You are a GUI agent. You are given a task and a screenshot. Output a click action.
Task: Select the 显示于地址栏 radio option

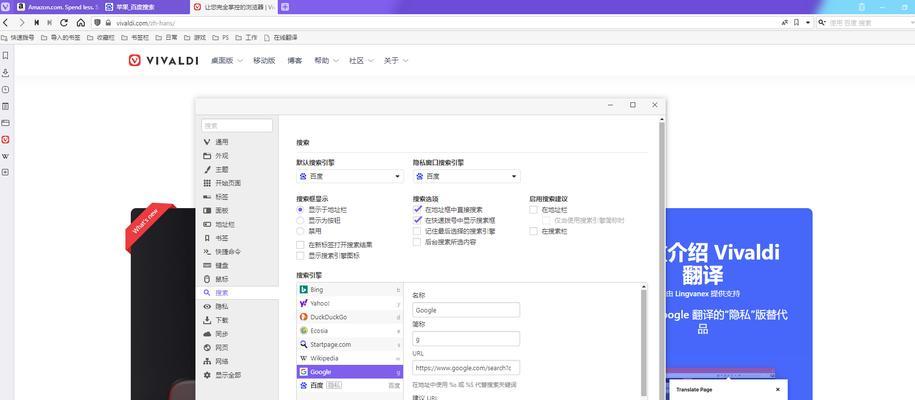pos(300,210)
